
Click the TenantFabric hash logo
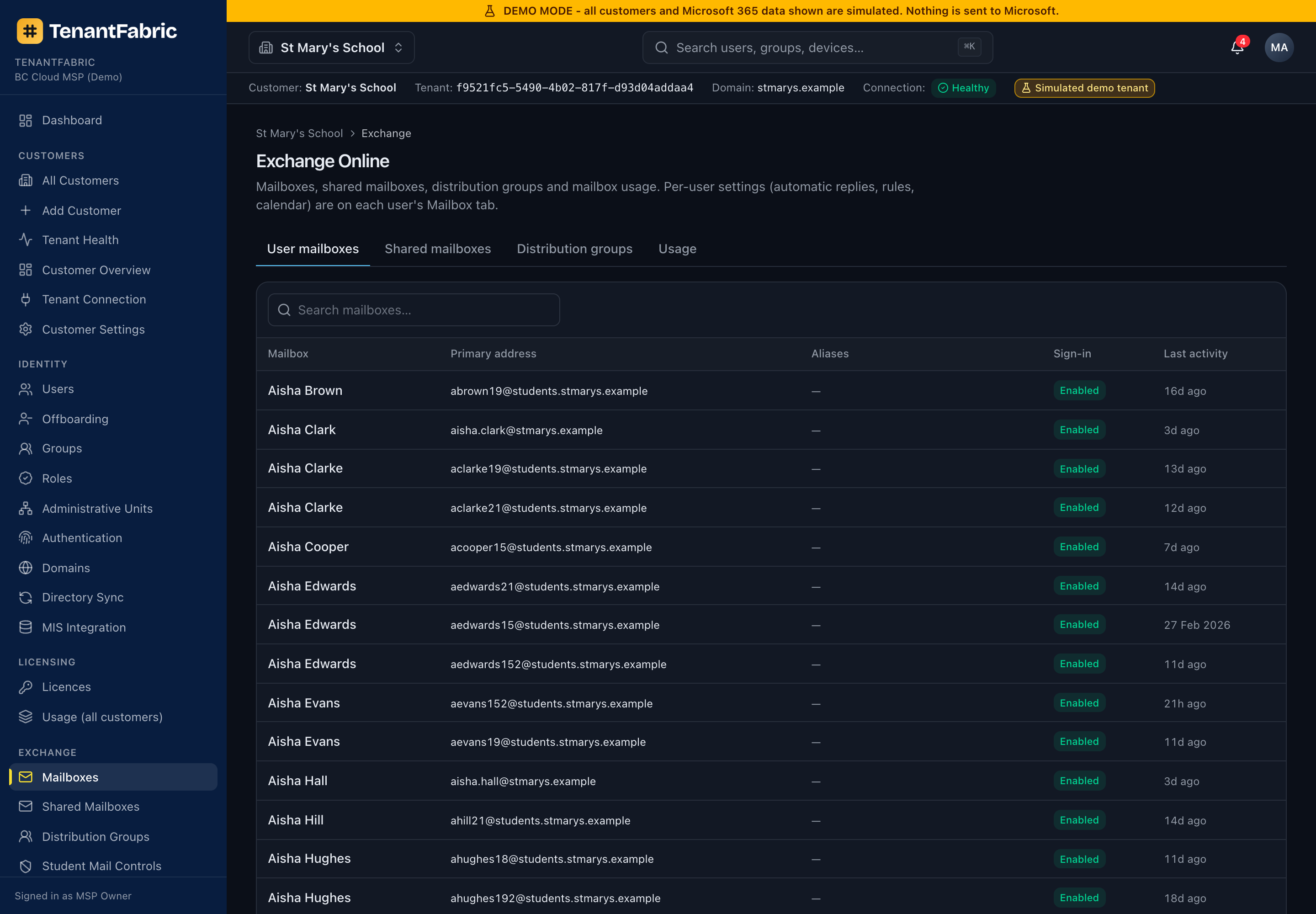(30, 31)
